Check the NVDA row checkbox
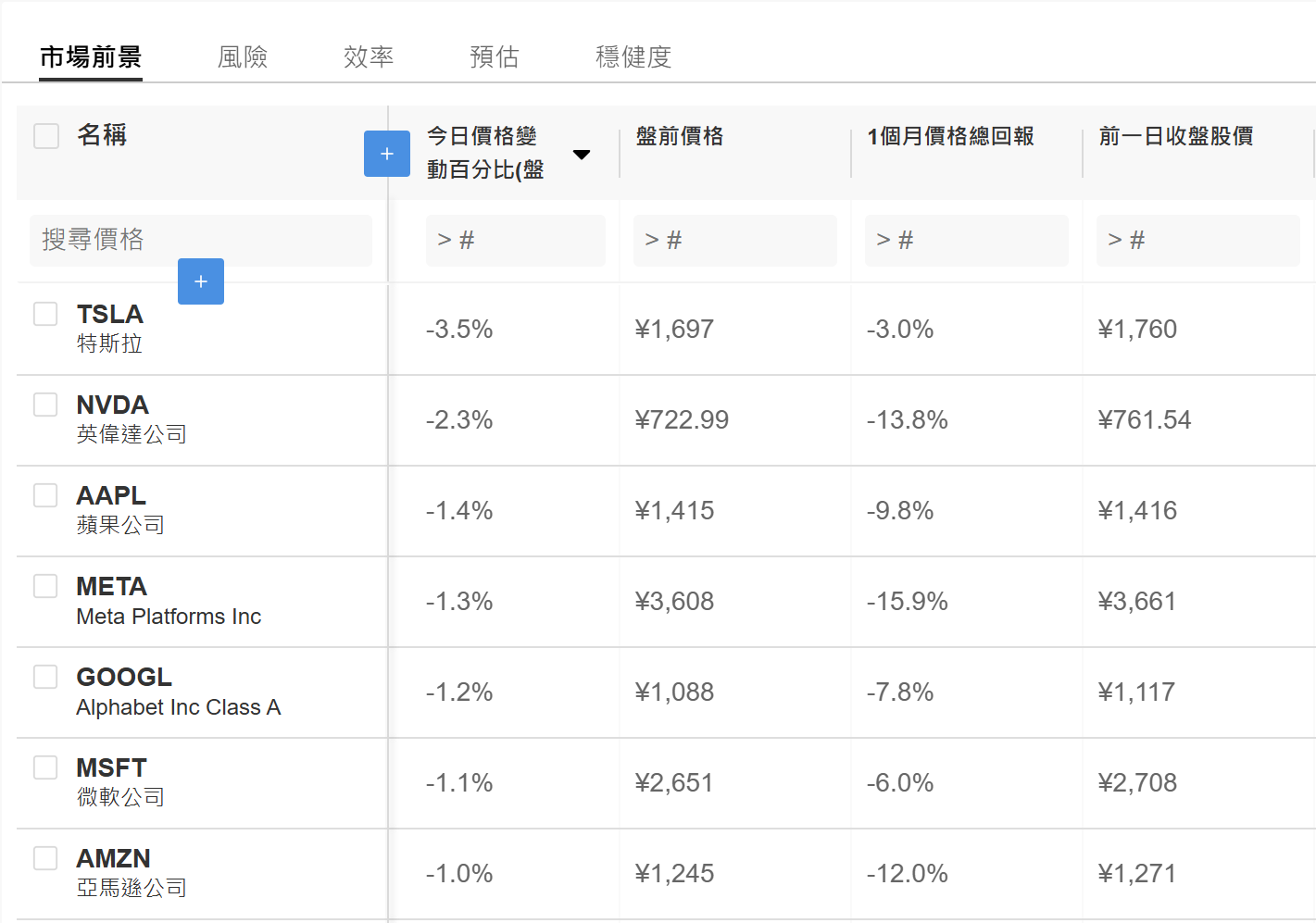 click(45, 405)
